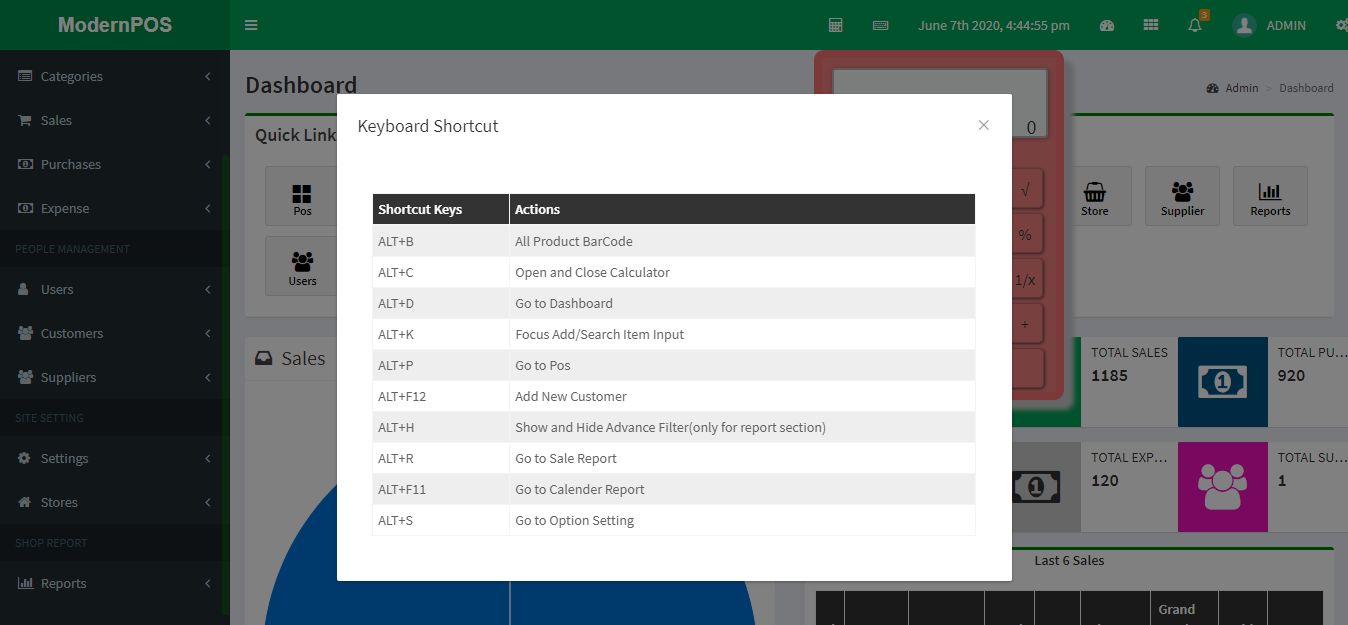
Task: Click the admin user avatar
Action: pyautogui.click(x=1244, y=25)
